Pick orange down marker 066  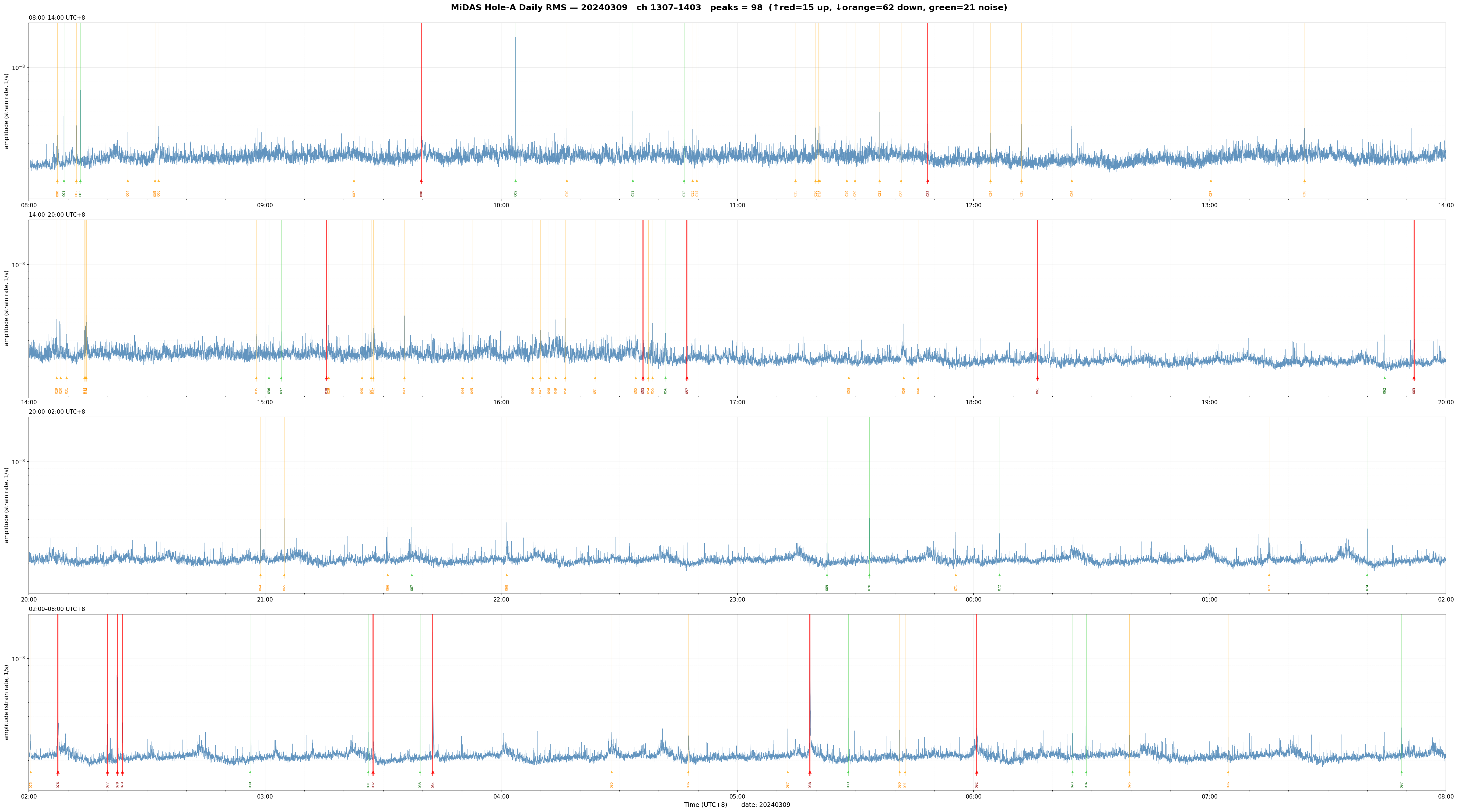point(388,575)
